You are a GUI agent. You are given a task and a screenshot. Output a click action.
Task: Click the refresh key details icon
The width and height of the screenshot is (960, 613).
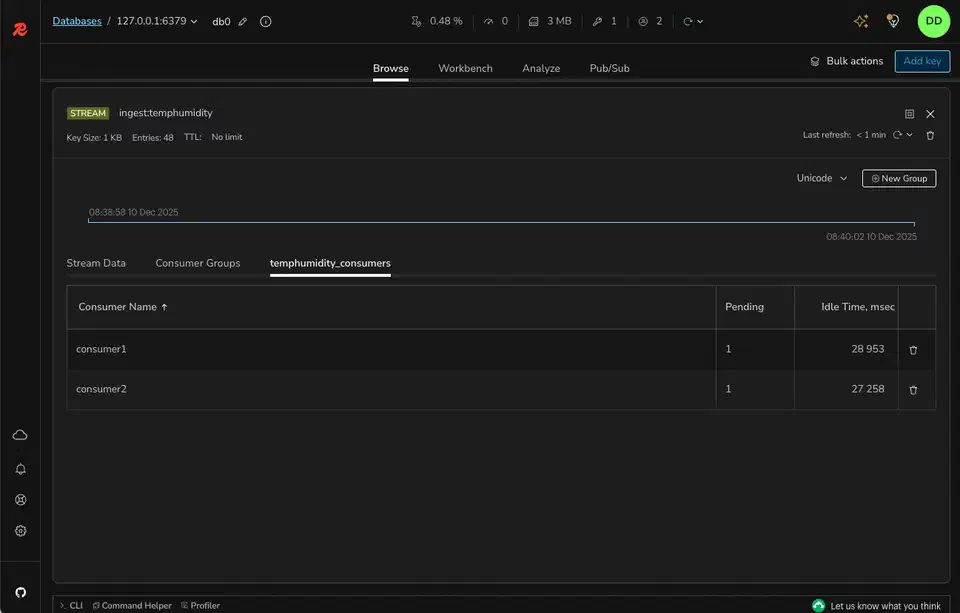click(x=897, y=133)
